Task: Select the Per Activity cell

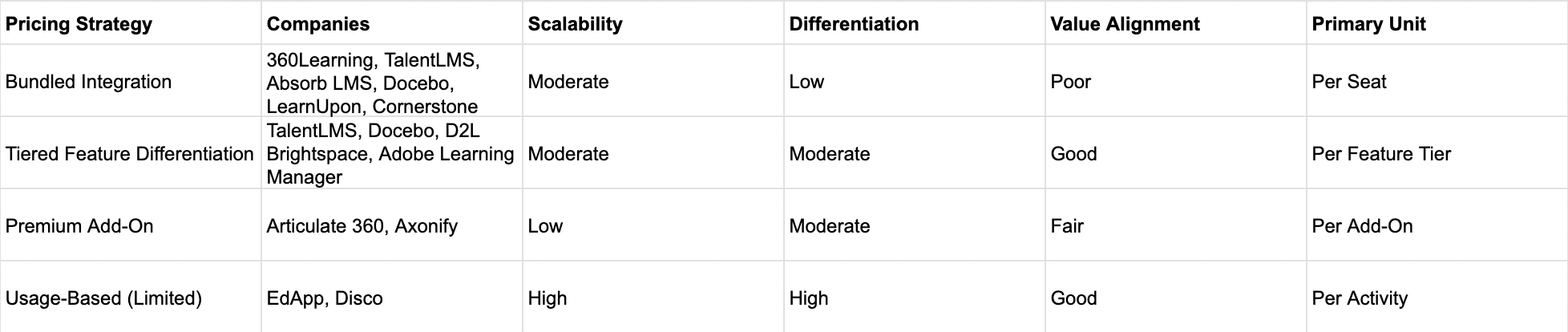Action: coord(1437,298)
